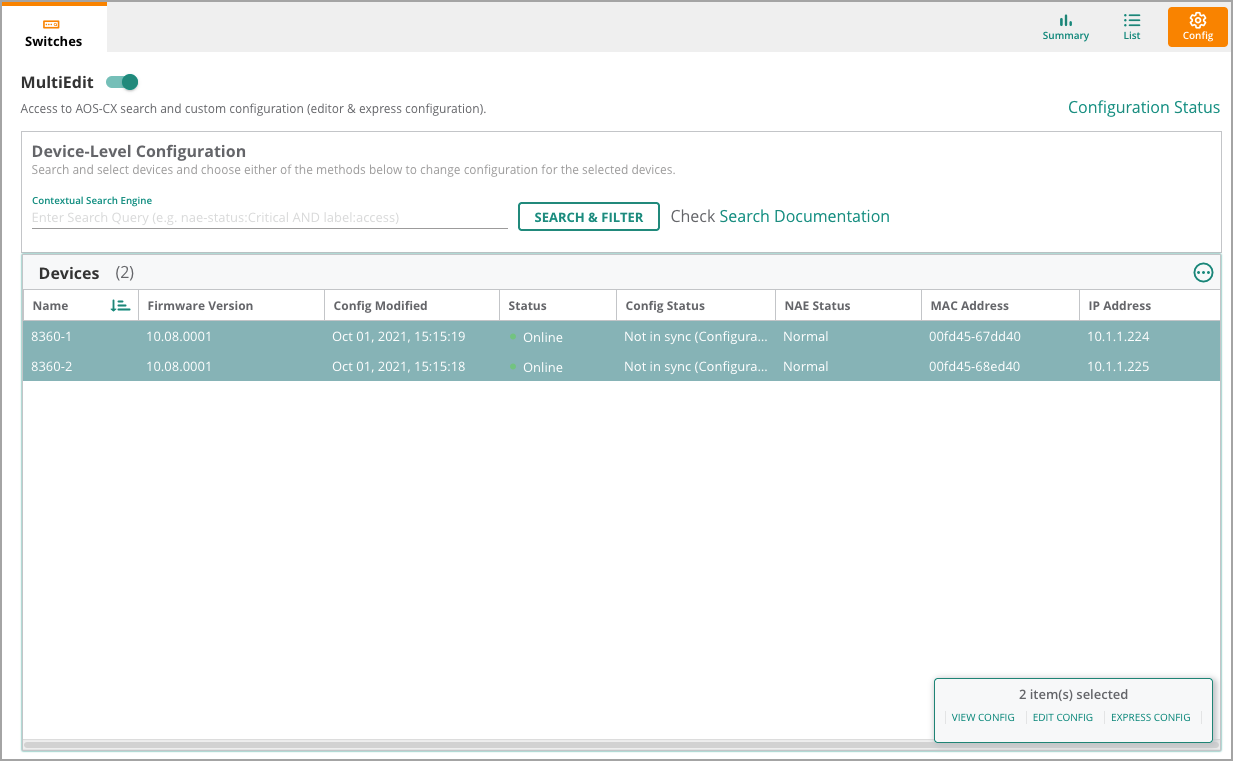The height and width of the screenshot is (761, 1233).
Task: Click View Config for selected devices
Action: (x=982, y=718)
